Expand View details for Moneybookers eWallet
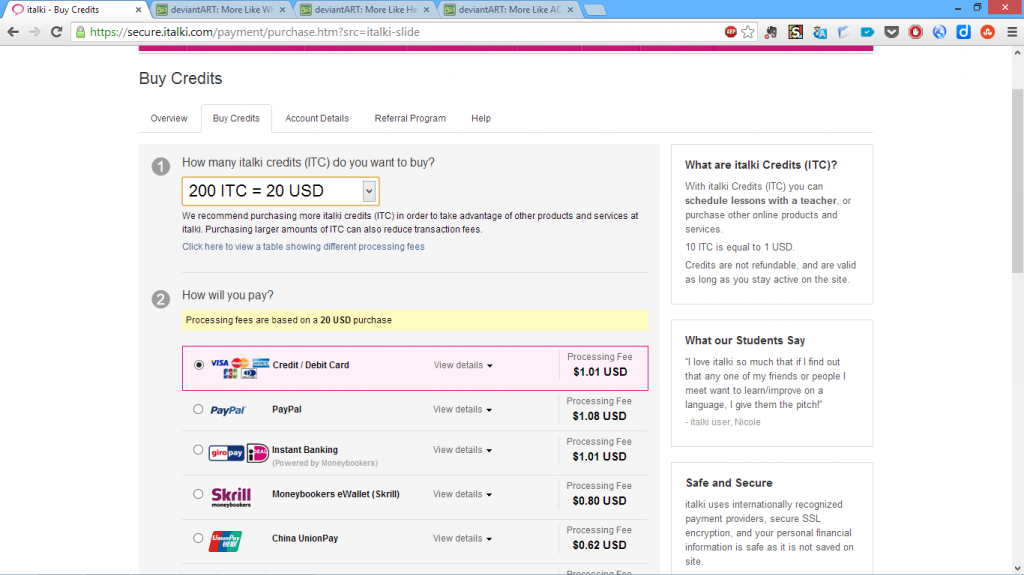Viewport: 1024px width, 575px height. (x=462, y=495)
